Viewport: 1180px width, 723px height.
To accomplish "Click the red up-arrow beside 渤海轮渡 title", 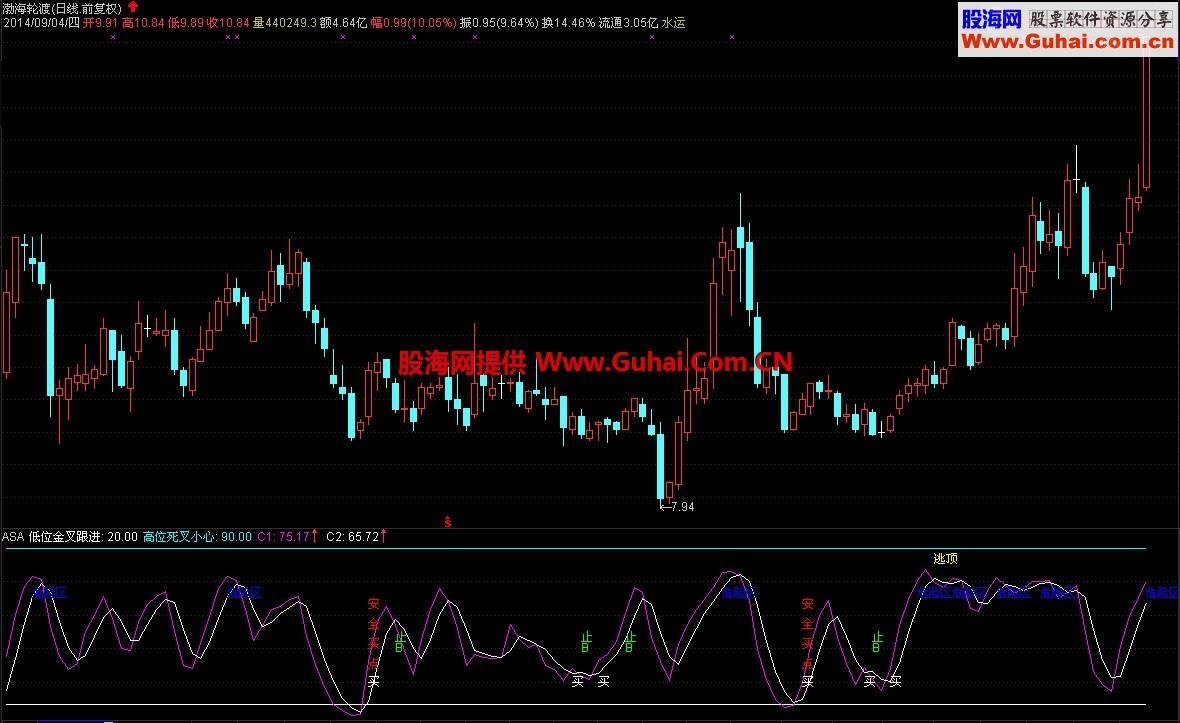I will (x=133, y=7).
